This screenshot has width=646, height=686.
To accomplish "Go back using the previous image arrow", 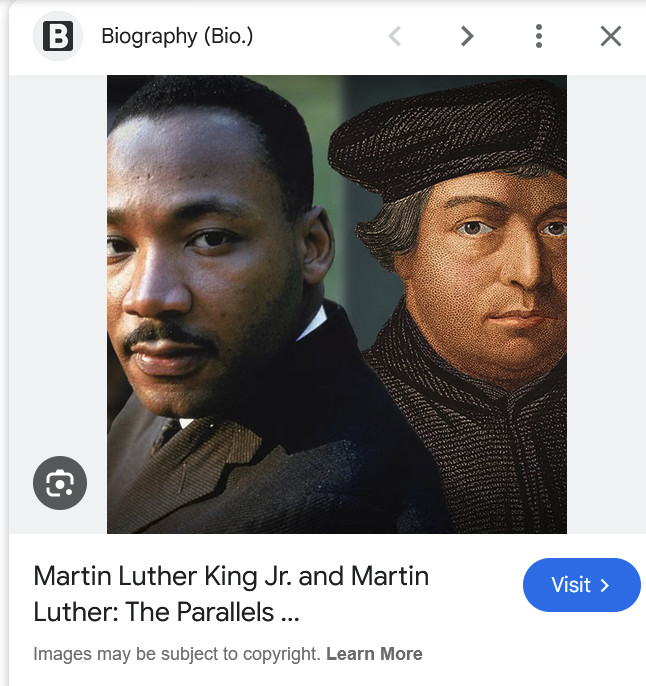I will coord(395,36).
